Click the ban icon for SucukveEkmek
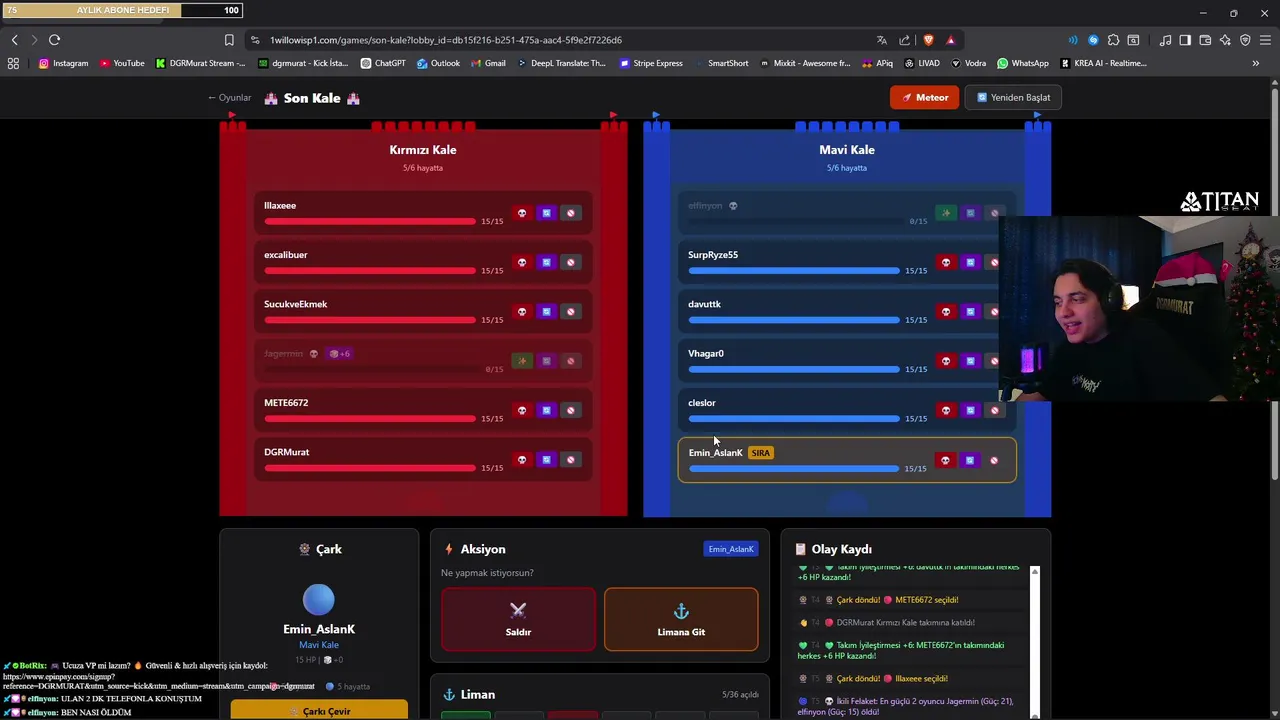This screenshot has width=1280, height=720. (570, 311)
